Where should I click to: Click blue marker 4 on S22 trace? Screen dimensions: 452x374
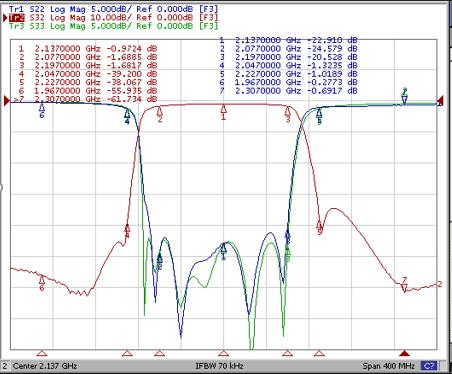click(127, 117)
